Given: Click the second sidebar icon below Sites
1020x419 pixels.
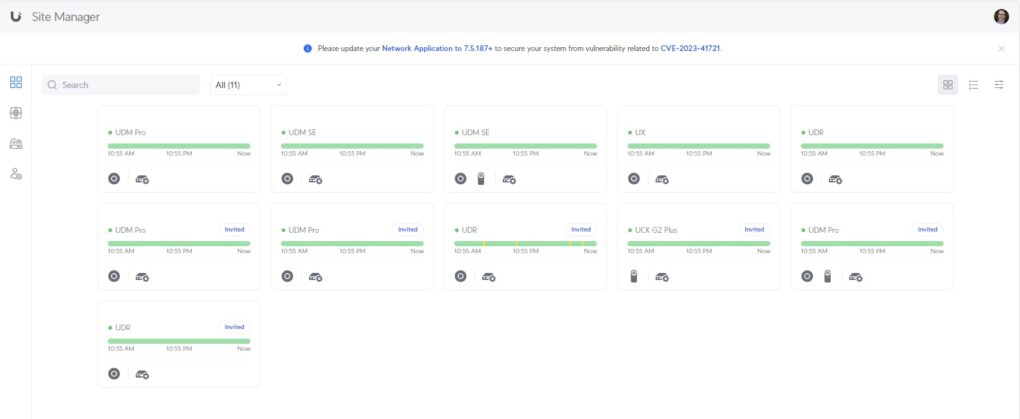Looking at the screenshot, I should point(16,113).
